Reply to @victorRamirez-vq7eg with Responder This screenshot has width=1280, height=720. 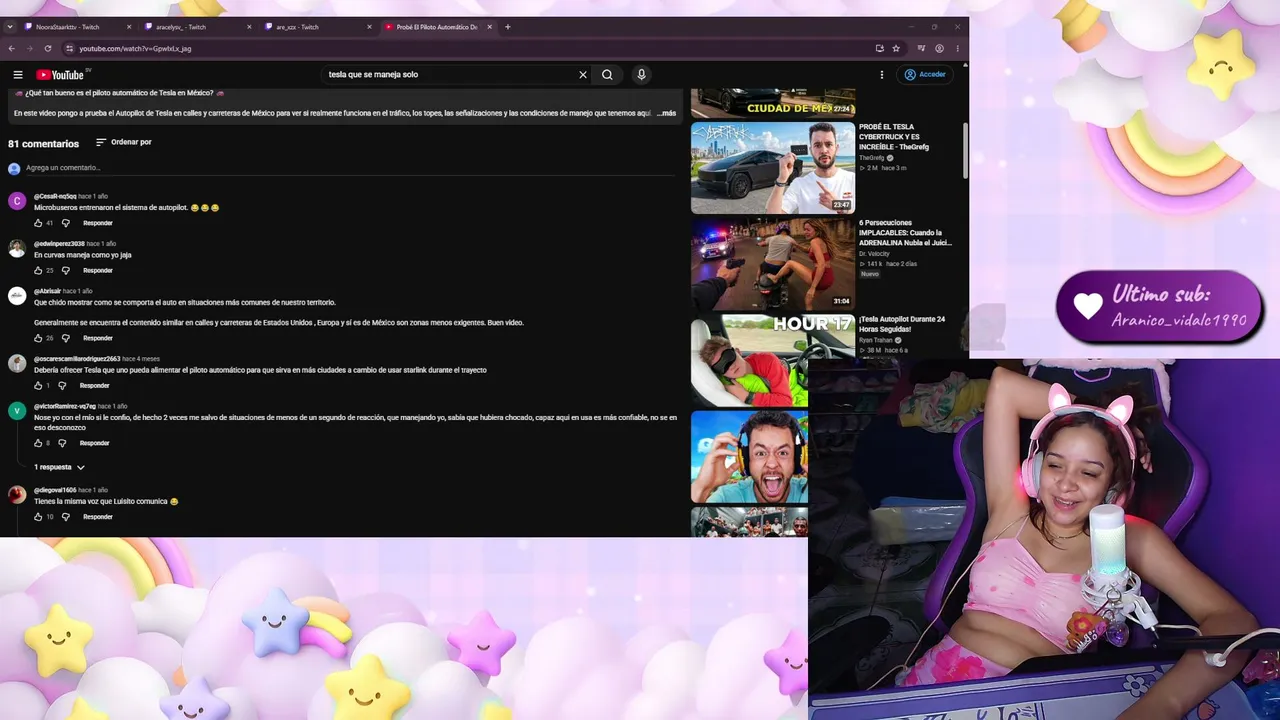[94, 443]
